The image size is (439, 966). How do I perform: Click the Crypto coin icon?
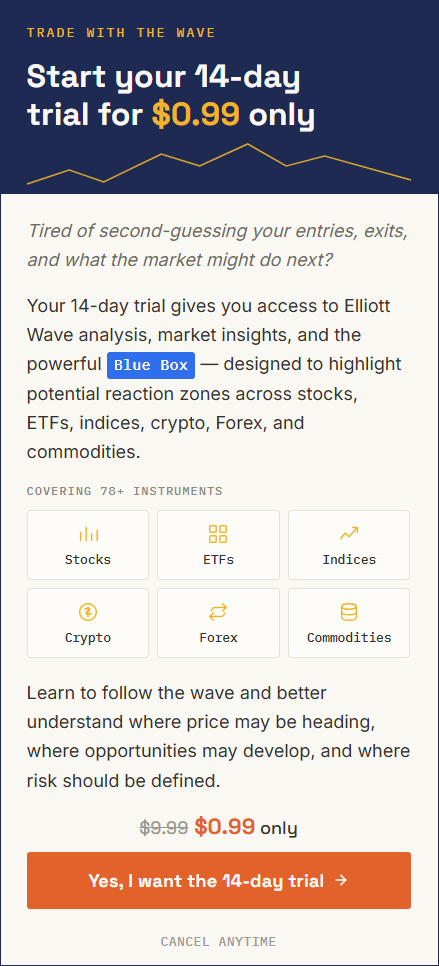[x=88, y=612]
